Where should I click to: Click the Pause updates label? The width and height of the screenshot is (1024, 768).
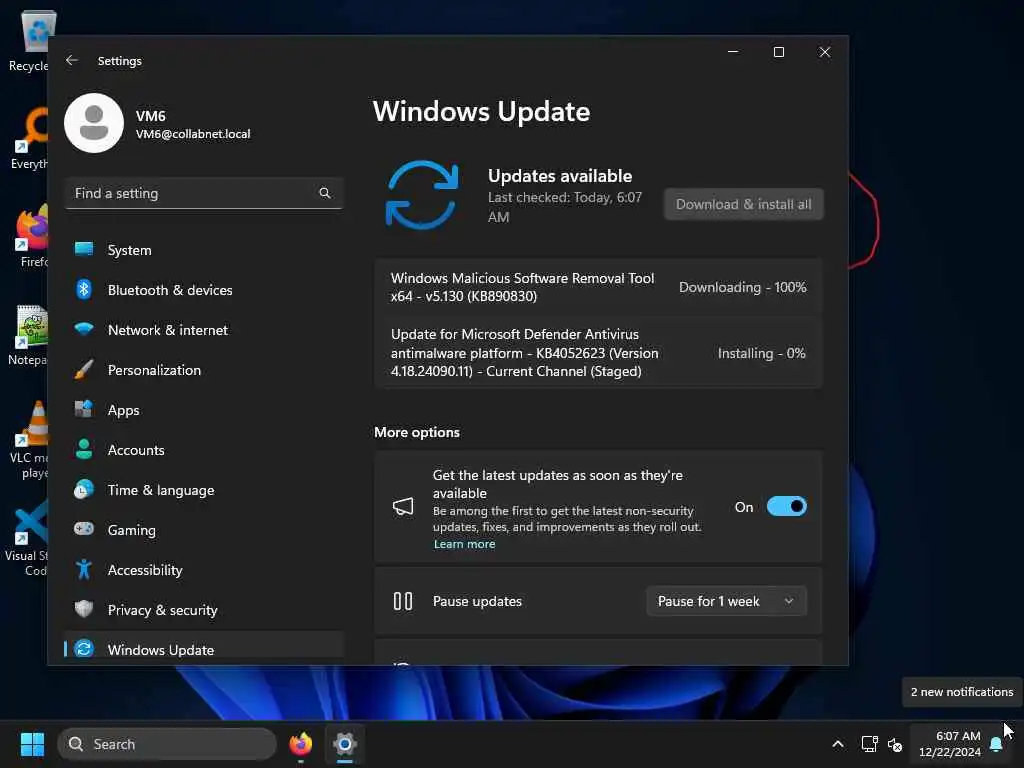(x=477, y=601)
